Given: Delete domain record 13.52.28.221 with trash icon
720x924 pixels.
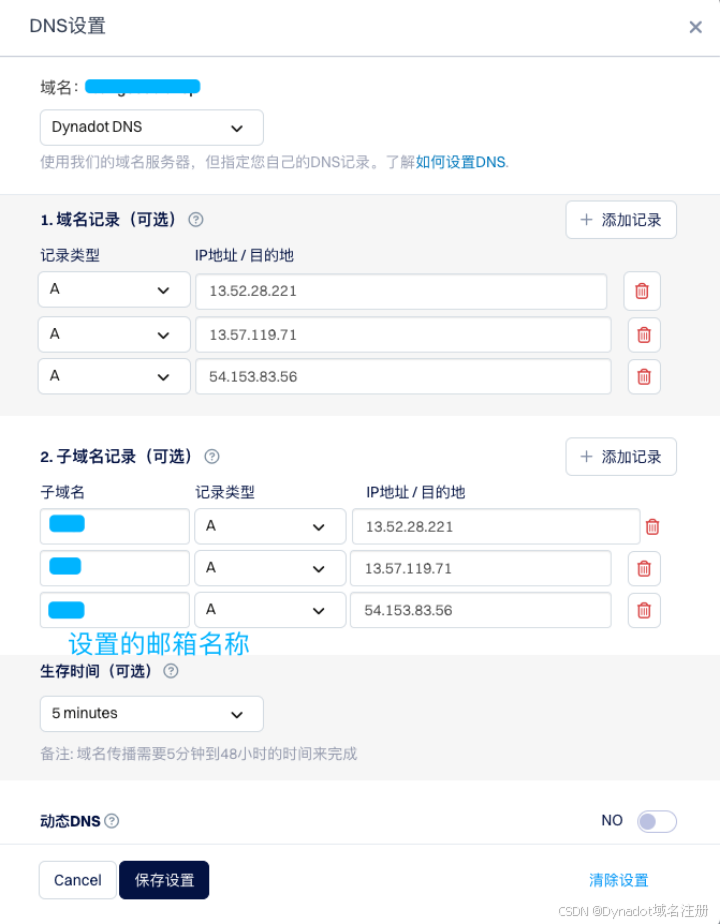Looking at the screenshot, I should click(642, 291).
